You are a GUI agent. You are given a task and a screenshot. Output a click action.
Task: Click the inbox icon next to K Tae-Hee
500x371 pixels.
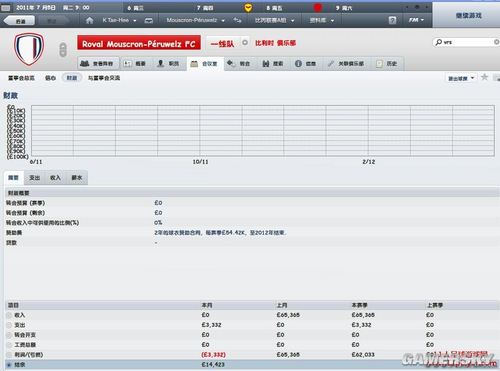[x=149, y=20]
